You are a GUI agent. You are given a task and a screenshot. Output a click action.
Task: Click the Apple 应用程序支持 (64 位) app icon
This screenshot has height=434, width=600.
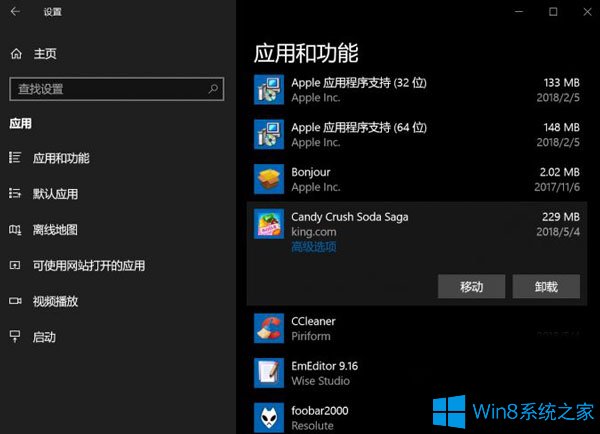tap(269, 134)
